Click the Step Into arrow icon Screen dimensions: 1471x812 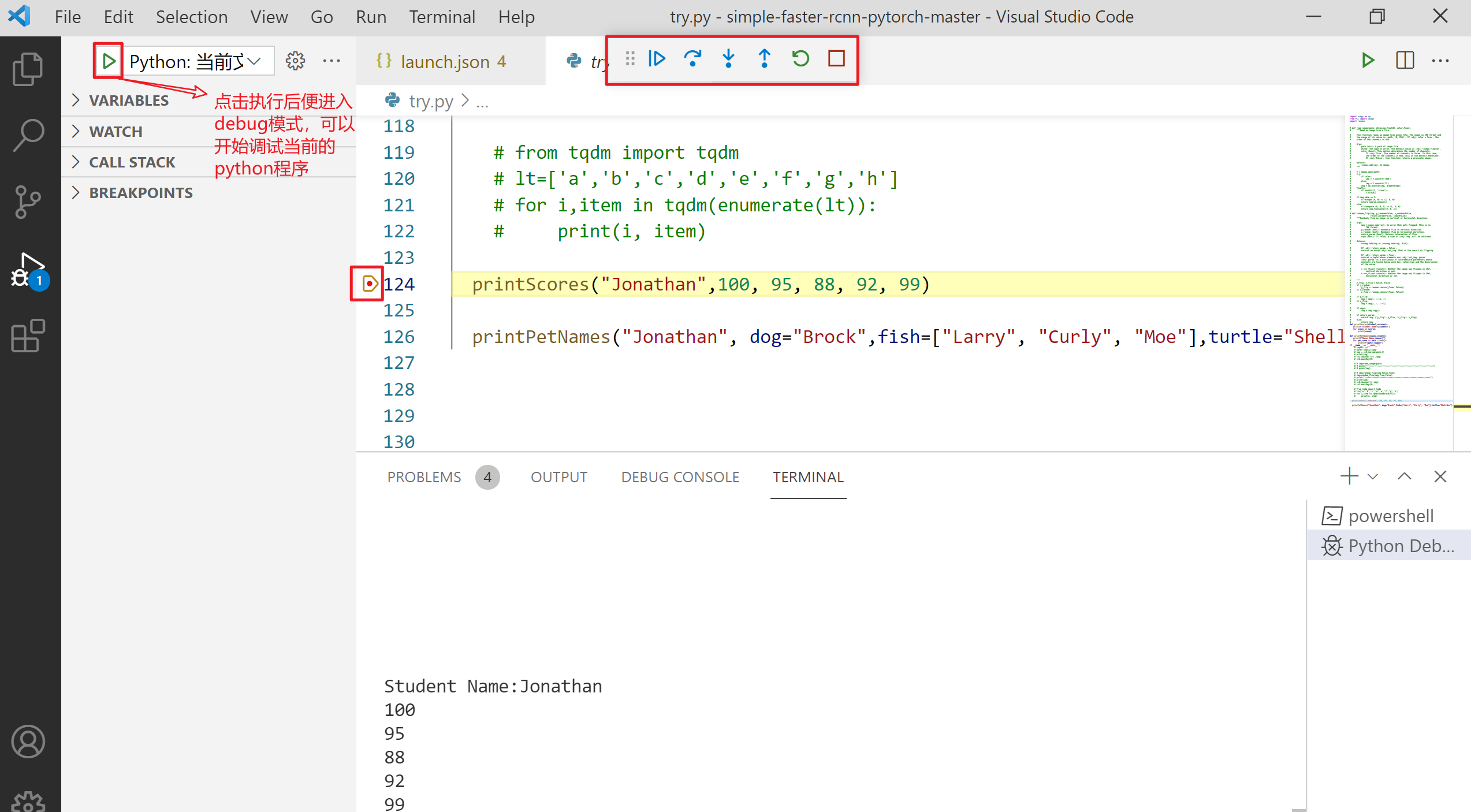pyautogui.click(x=728, y=59)
